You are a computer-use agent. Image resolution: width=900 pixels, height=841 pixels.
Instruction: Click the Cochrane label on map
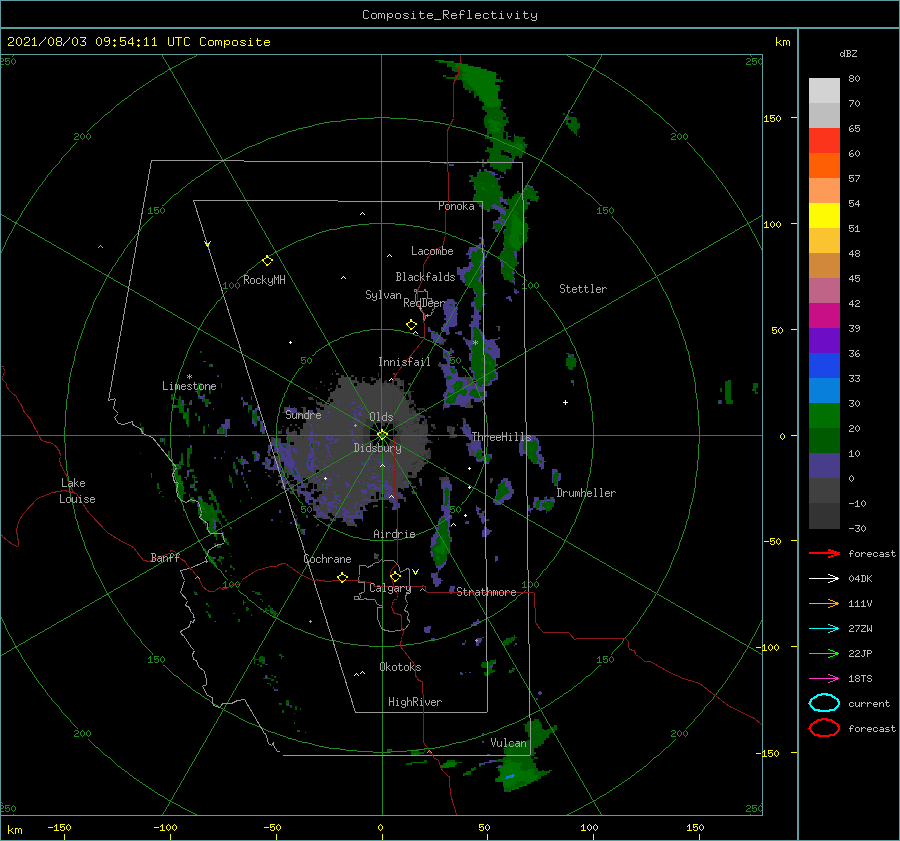coord(327,559)
